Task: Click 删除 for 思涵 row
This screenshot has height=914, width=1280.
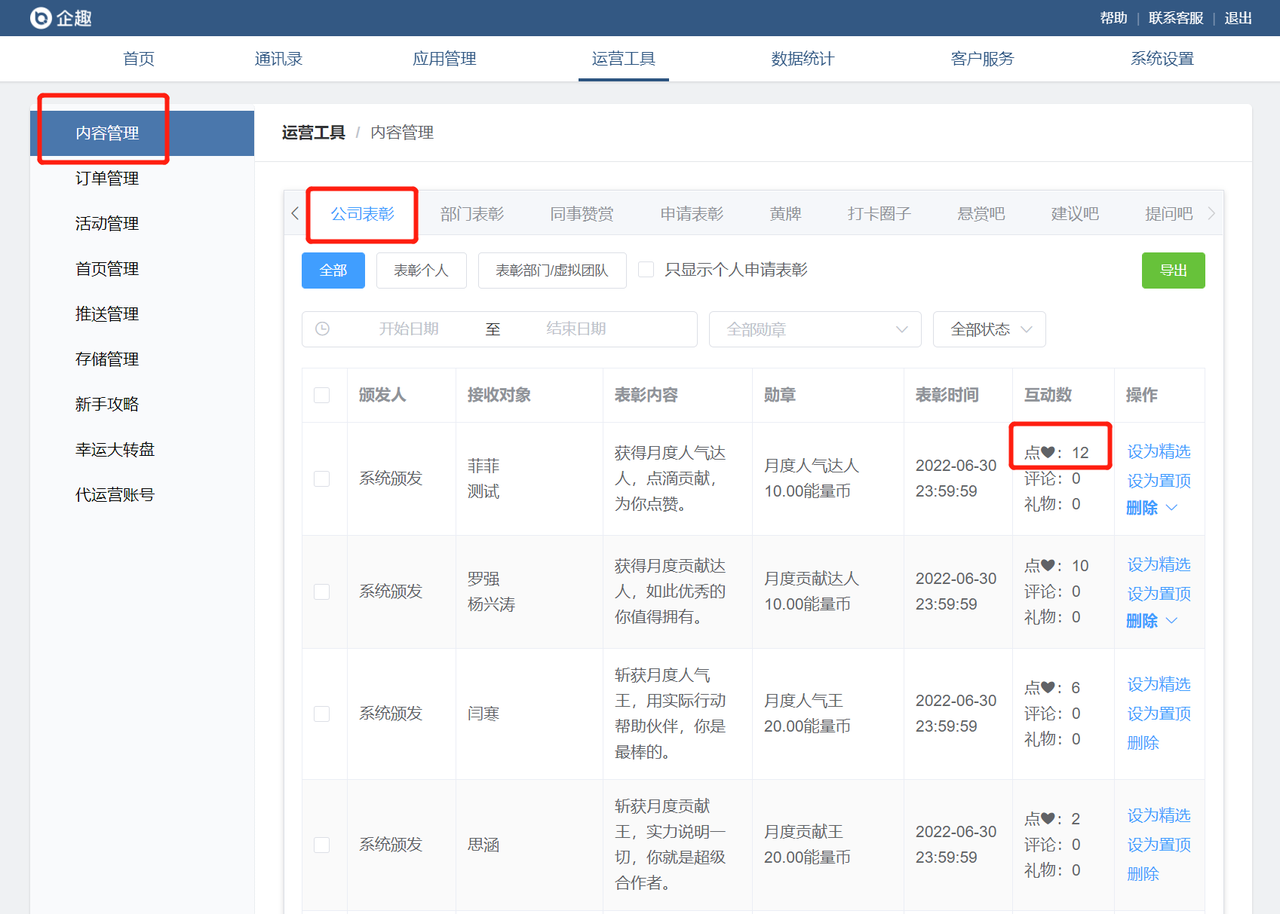Action: pos(1143,874)
